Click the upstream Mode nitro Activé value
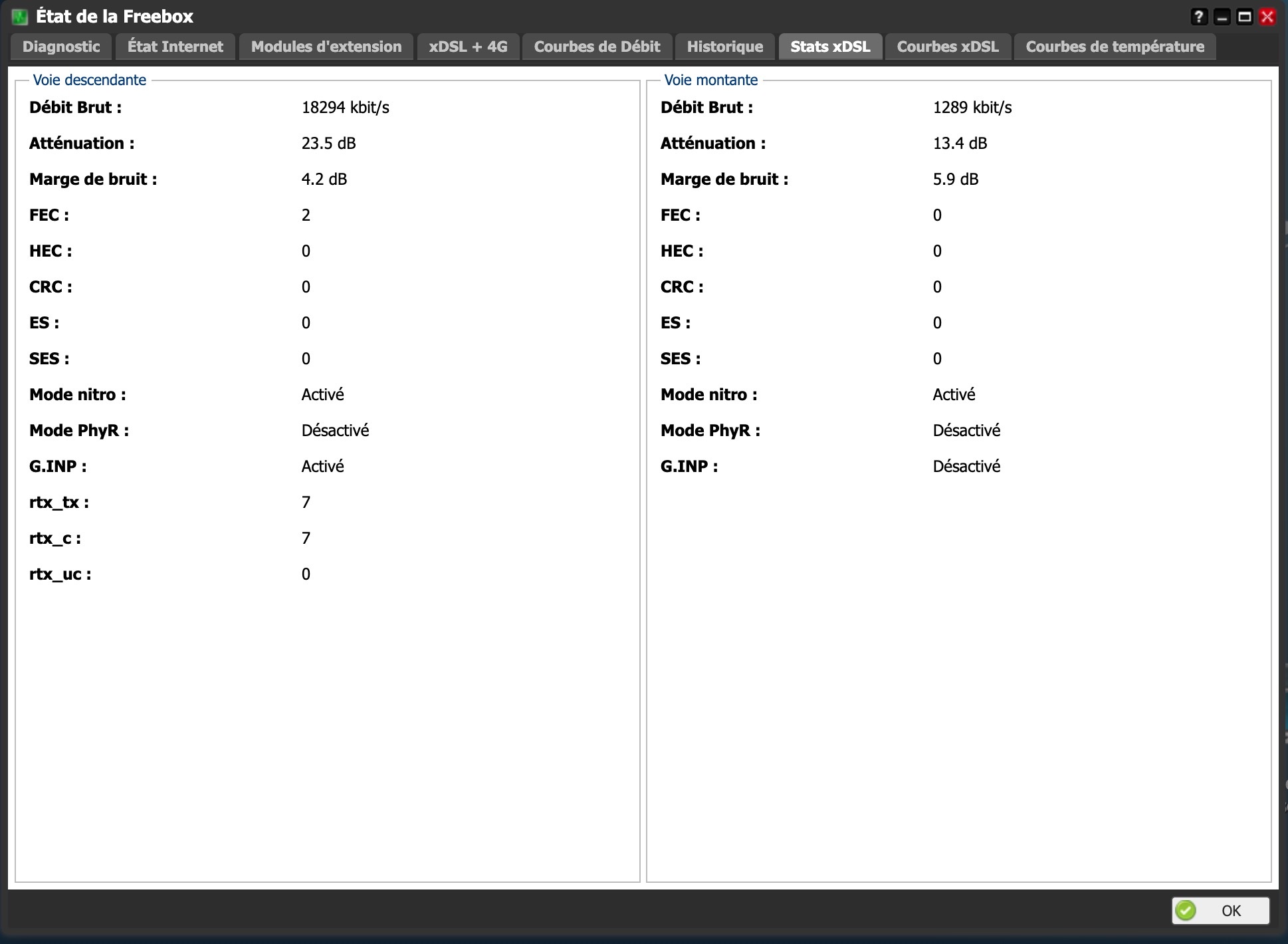 point(954,394)
